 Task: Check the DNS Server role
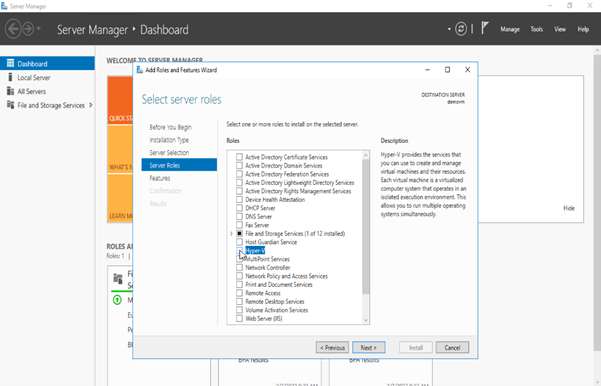point(239,216)
